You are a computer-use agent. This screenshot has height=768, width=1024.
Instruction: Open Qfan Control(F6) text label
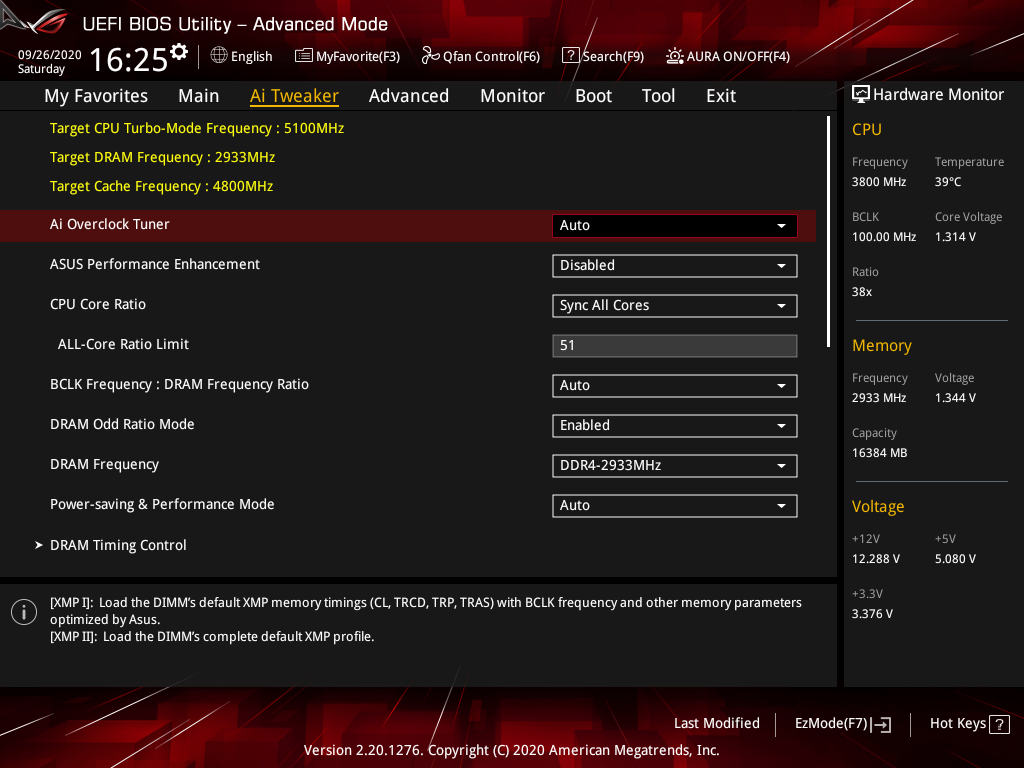coord(491,56)
